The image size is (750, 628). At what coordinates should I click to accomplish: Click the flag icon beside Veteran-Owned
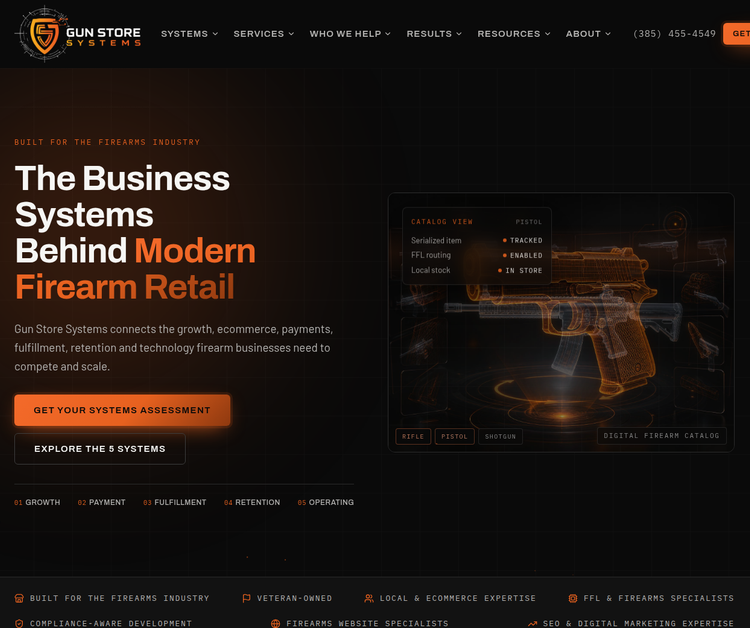pyautogui.click(x=246, y=598)
